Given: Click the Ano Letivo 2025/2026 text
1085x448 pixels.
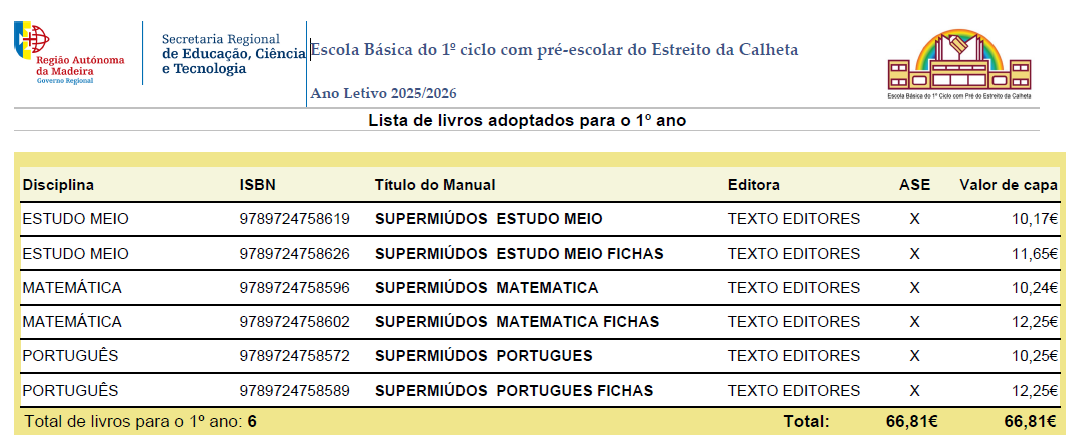Looking at the screenshot, I should click(383, 93).
